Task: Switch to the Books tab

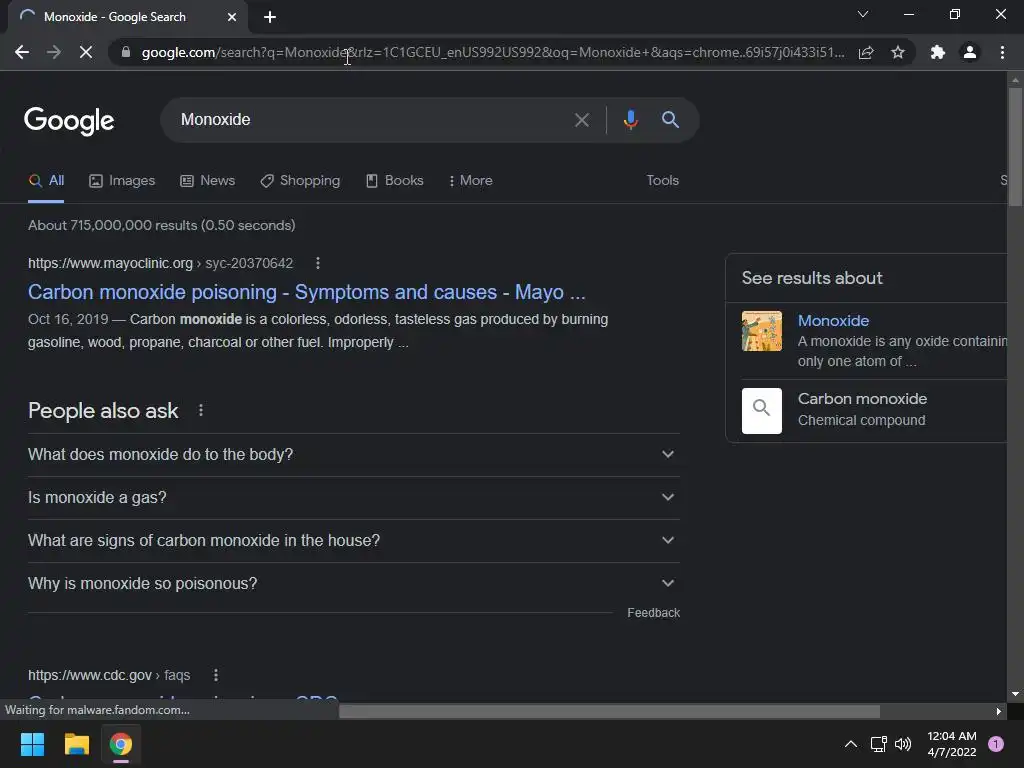Action: 394,181
